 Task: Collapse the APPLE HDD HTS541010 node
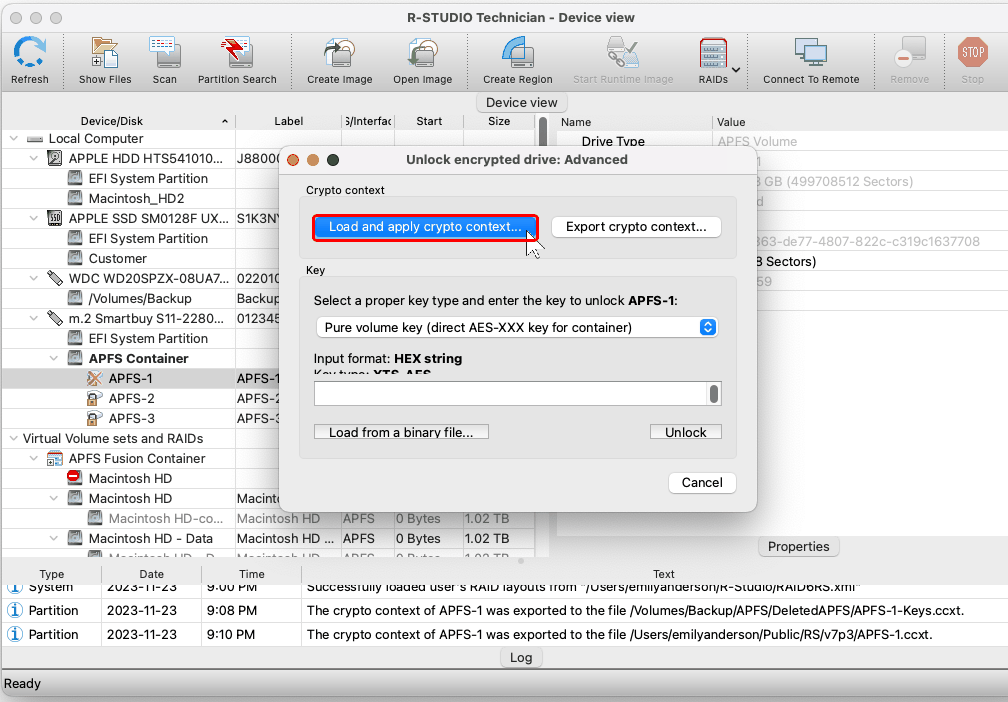[x=33, y=158]
